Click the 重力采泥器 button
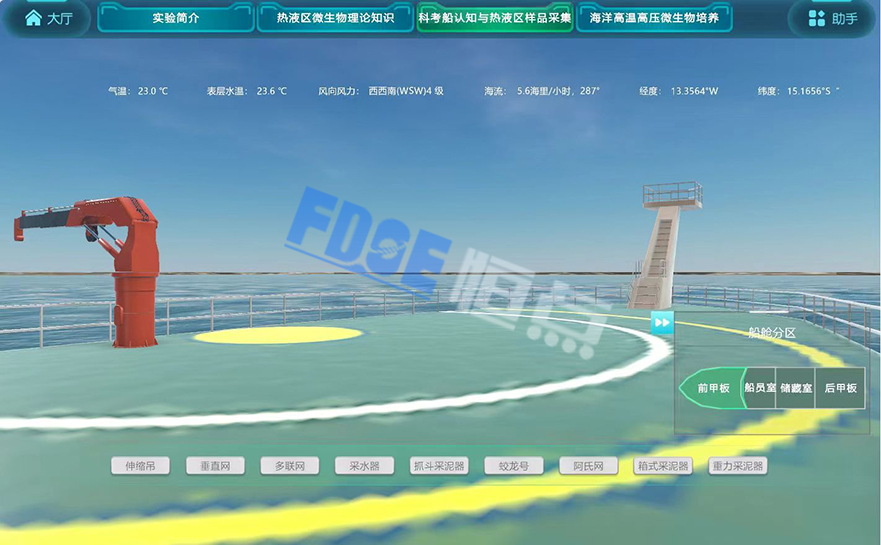Viewport: 881px width, 545px height. pyautogui.click(x=737, y=466)
